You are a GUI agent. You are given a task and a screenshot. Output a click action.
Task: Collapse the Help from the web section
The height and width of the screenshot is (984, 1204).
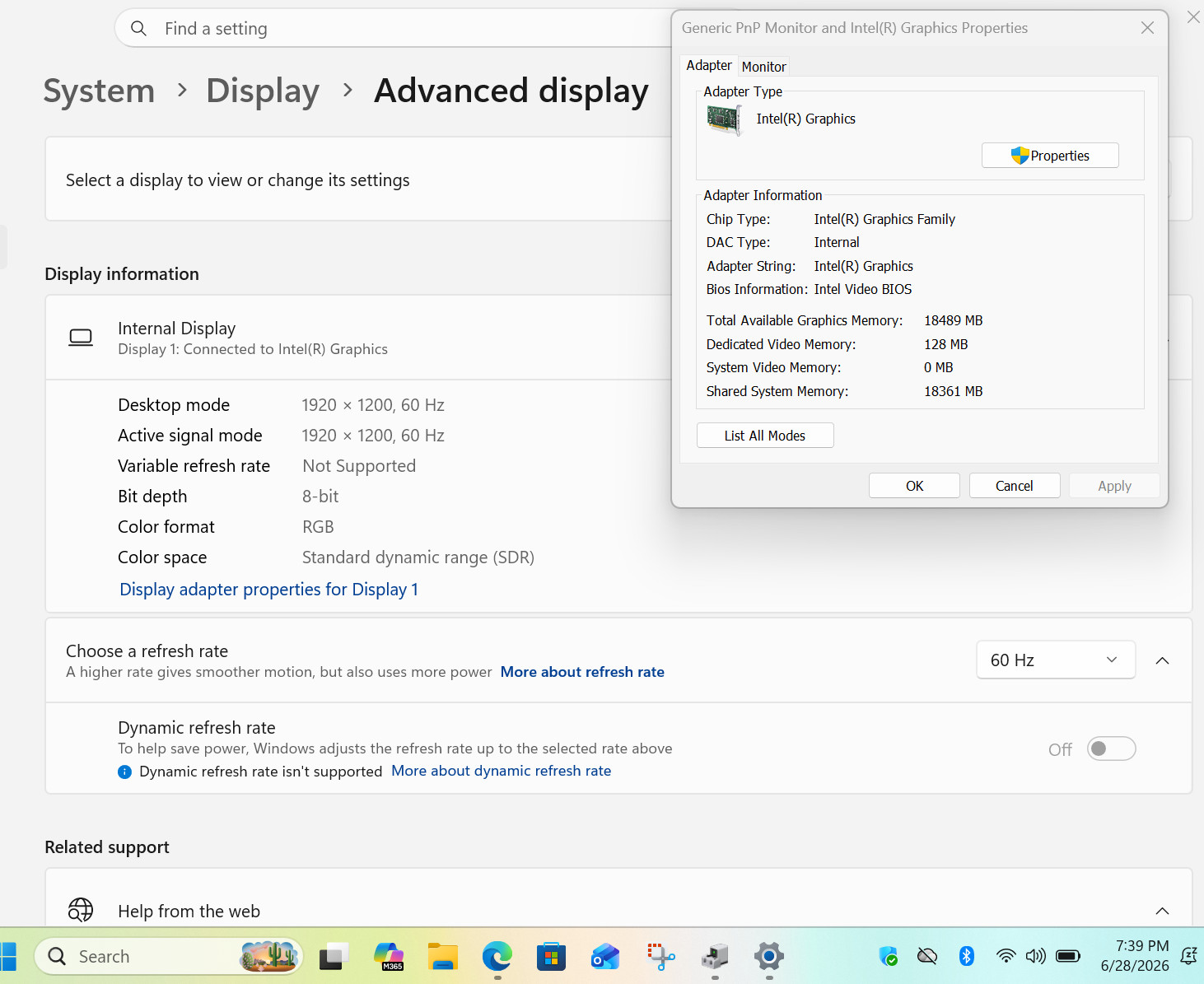coord(1162,911)
